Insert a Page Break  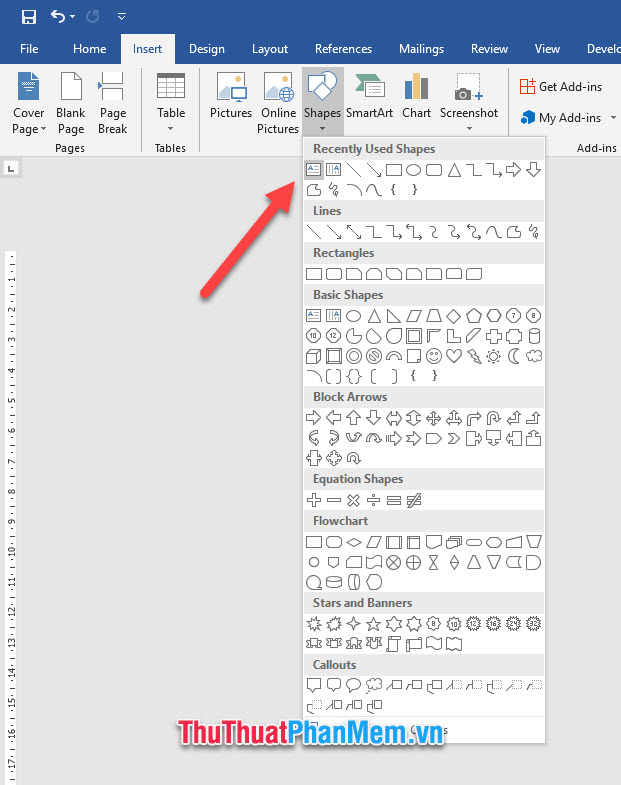pos(113,103)
